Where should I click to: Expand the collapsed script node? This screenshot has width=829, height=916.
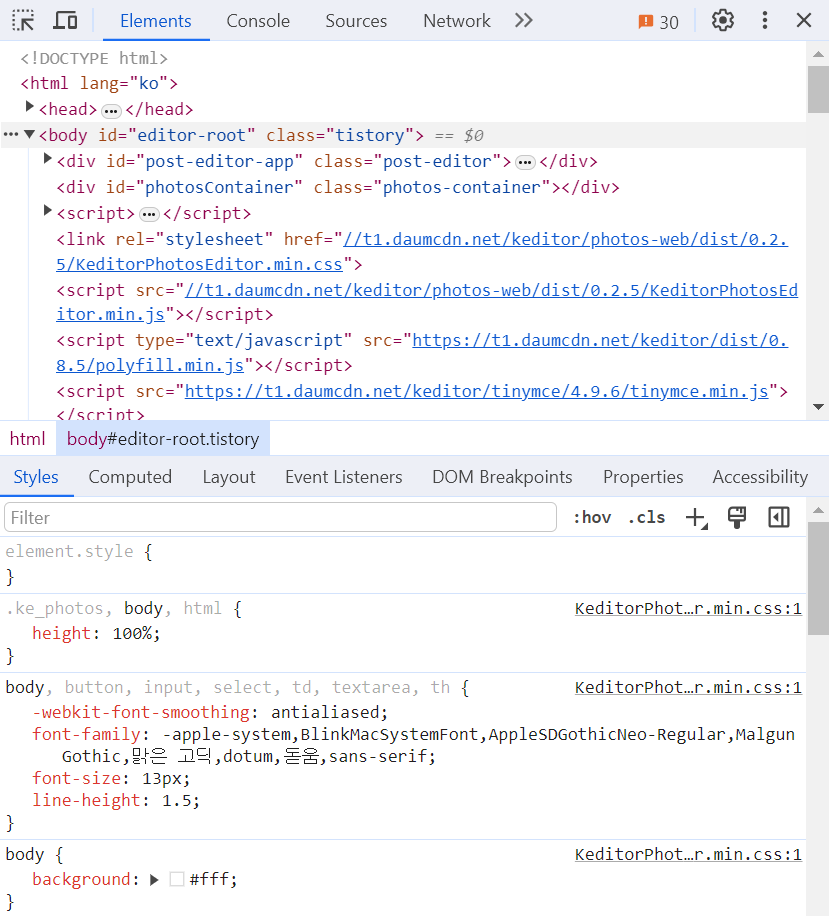[48, 211]
